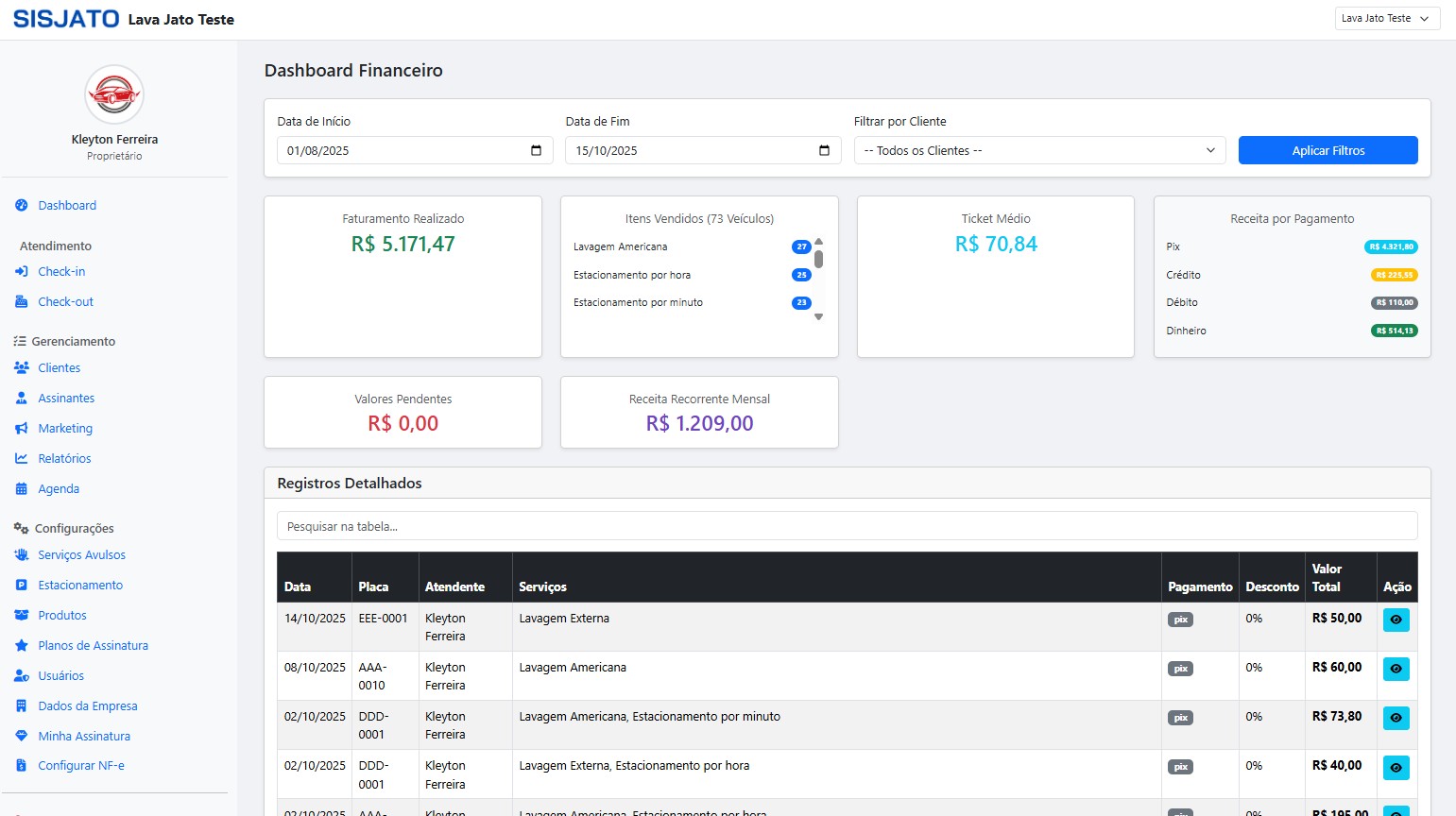1456x816 pixels.
Task: Click the Minha Assinatura diamond icon
Action: tap(22, 737)
